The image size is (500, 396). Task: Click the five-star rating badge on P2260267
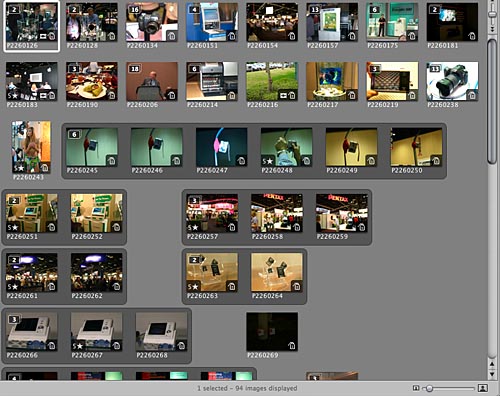(78, 346)
